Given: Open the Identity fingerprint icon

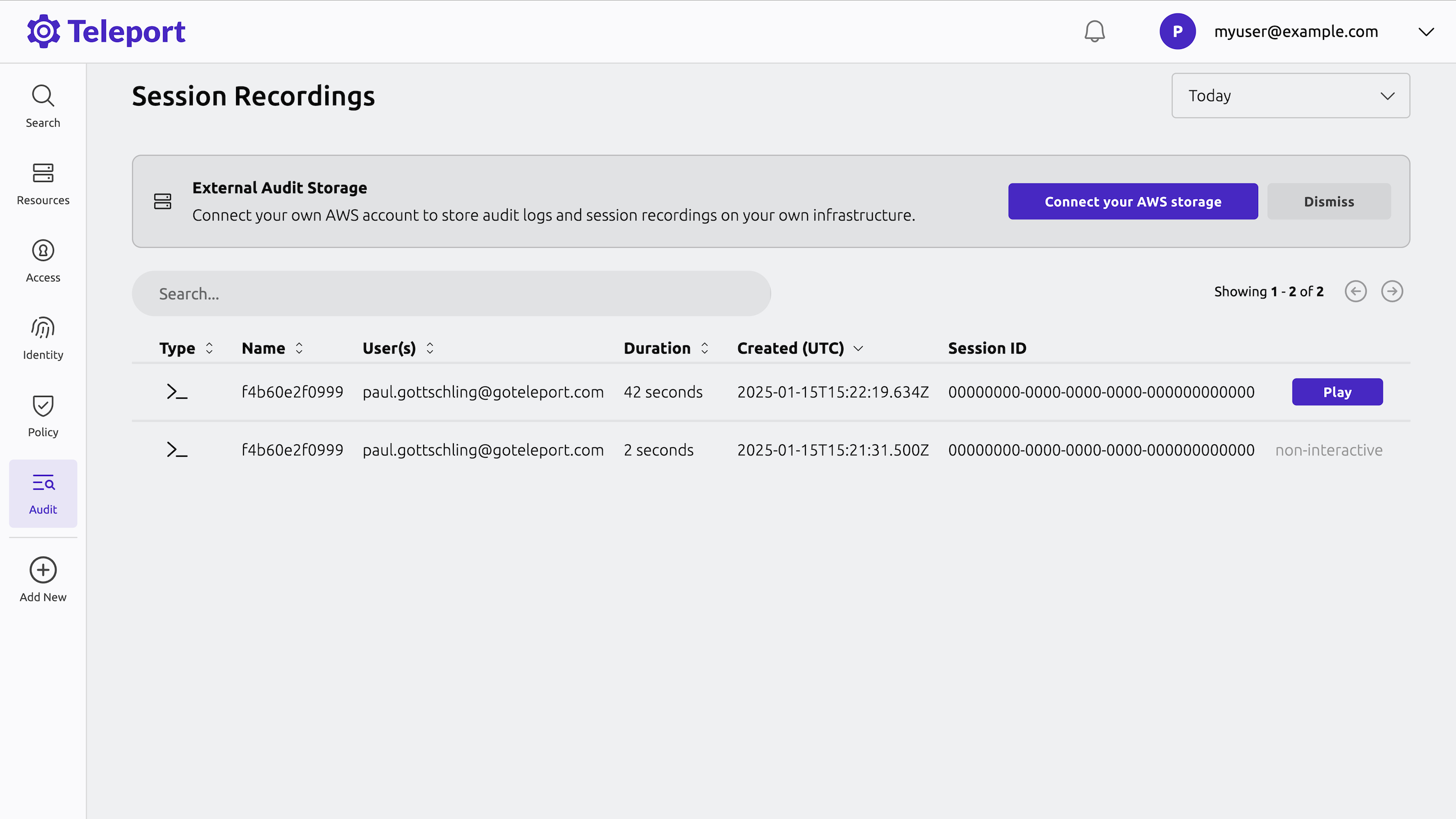Looking at the screenshot, I should click(43, 338).
